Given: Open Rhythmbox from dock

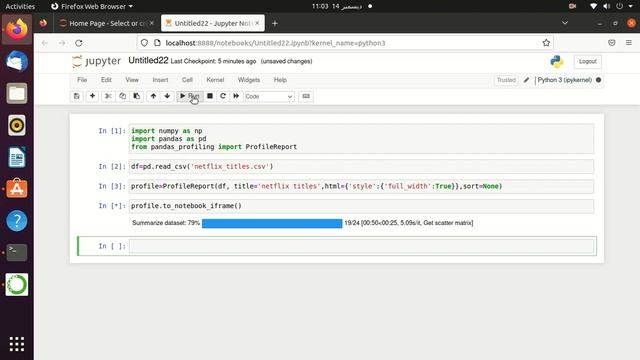Looking at the screenshot, I should tap(17, 125).
